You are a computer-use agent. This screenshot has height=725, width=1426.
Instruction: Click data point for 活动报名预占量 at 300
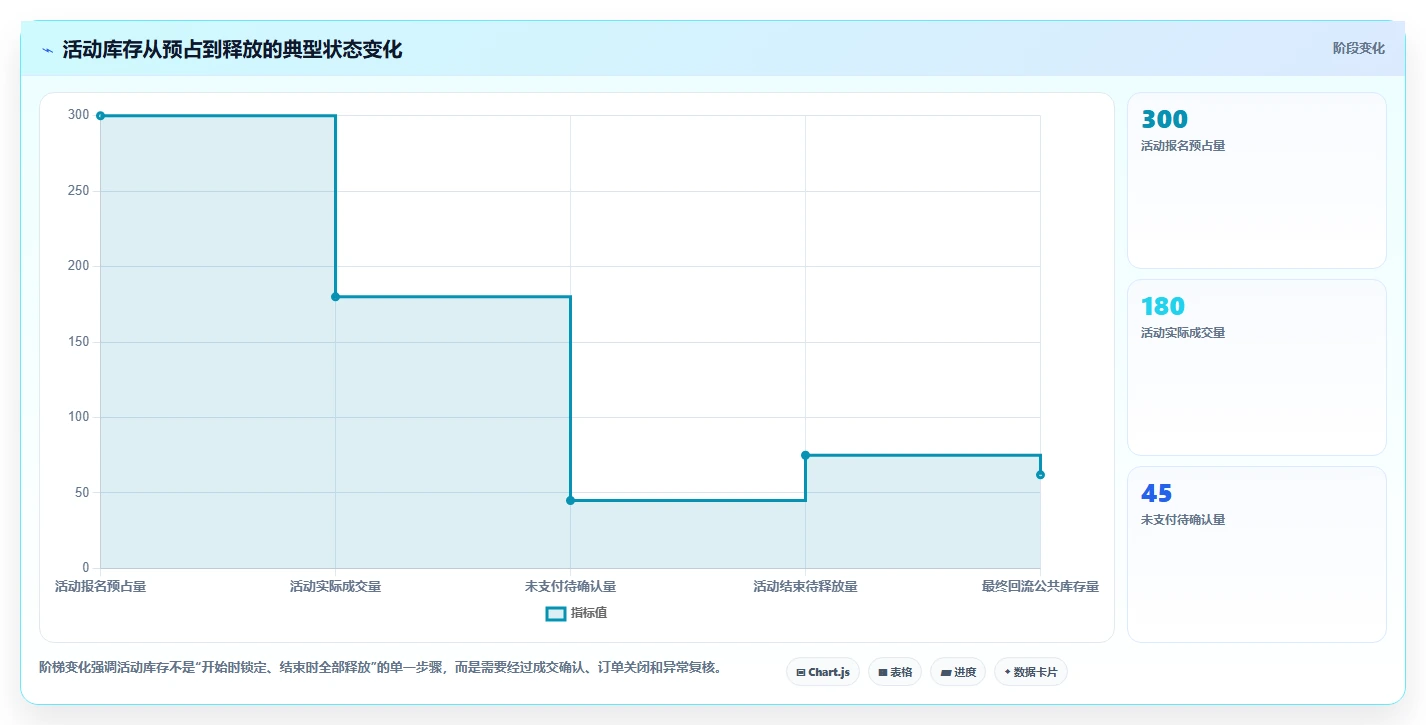(x=100, y=116)
